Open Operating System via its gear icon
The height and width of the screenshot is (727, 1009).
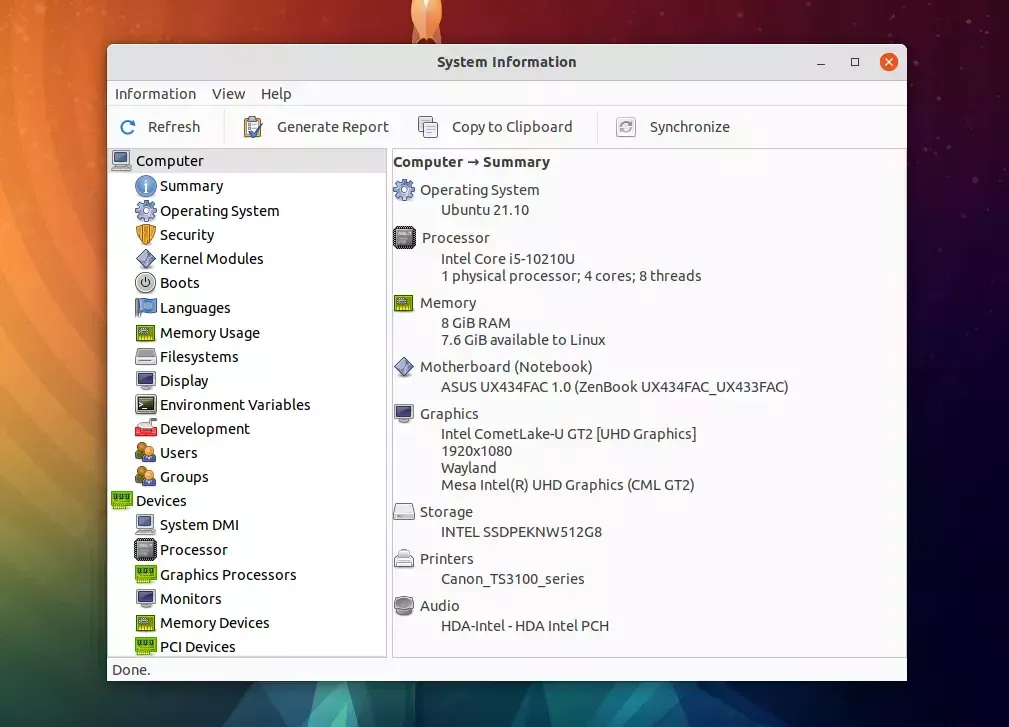(146, 210)
